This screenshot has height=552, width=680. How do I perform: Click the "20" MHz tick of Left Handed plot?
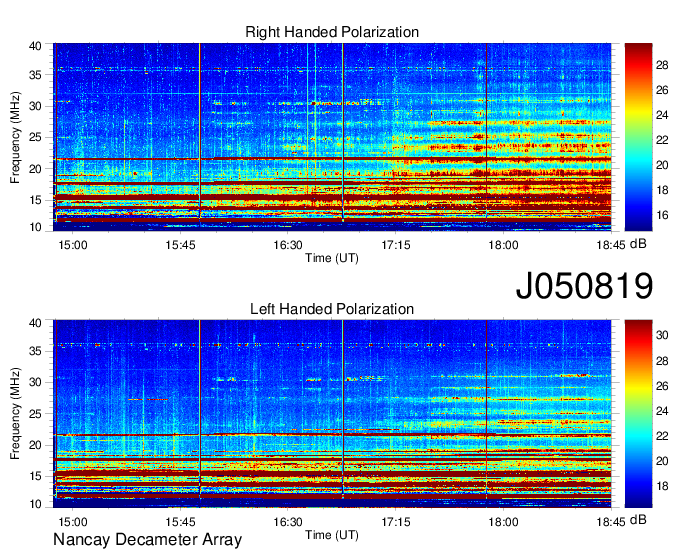tap(35, 445)
